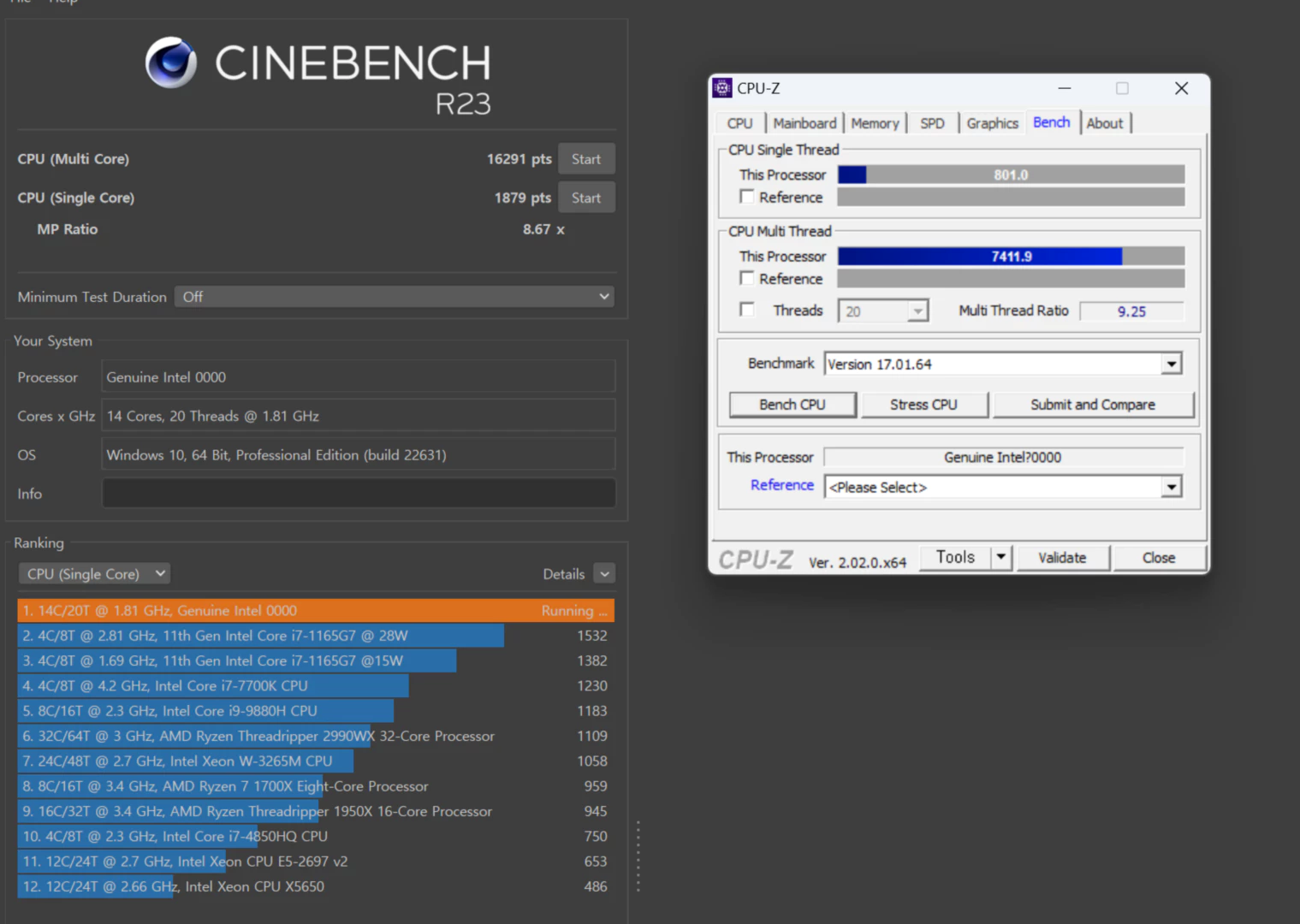Select ranking row Core i7-1165G7 @15W
1300x924 pixels.
click(x=316, y=660)
